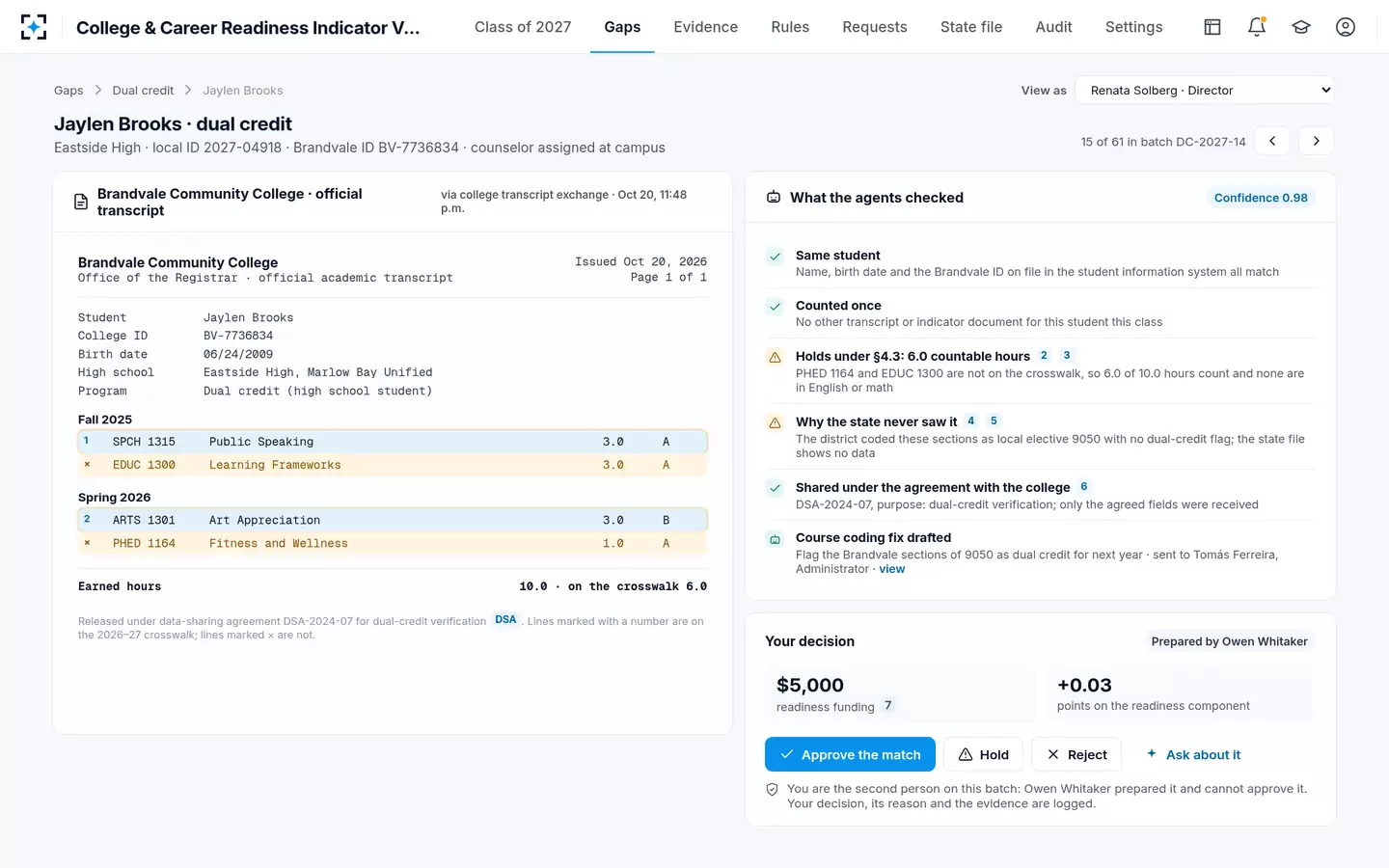This screenshot has height=868, width=1389.
Task: Click citation 5 next to 'Why the state never saw it'
Action: pos(994,421)
